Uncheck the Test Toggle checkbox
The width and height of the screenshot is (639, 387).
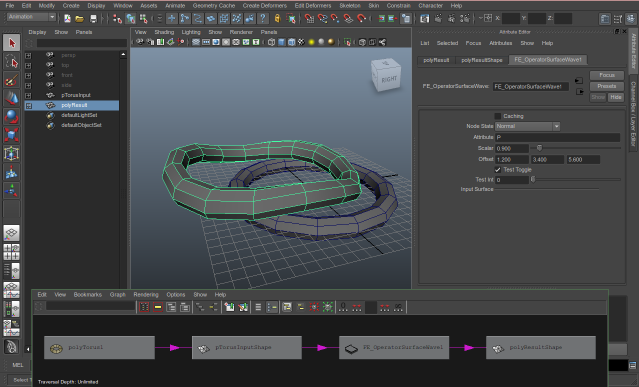pyautogui.click(x=498, y=169)
